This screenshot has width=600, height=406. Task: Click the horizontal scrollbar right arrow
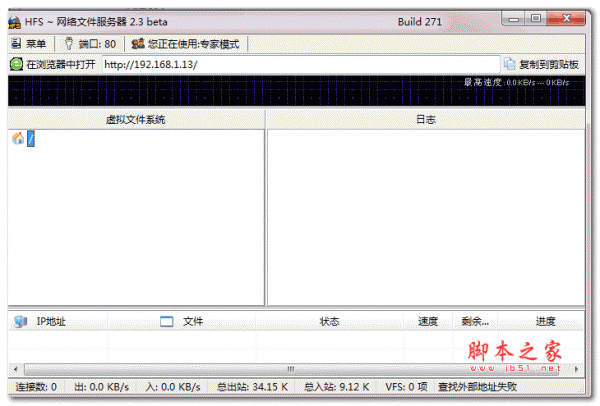coord(576,369)
